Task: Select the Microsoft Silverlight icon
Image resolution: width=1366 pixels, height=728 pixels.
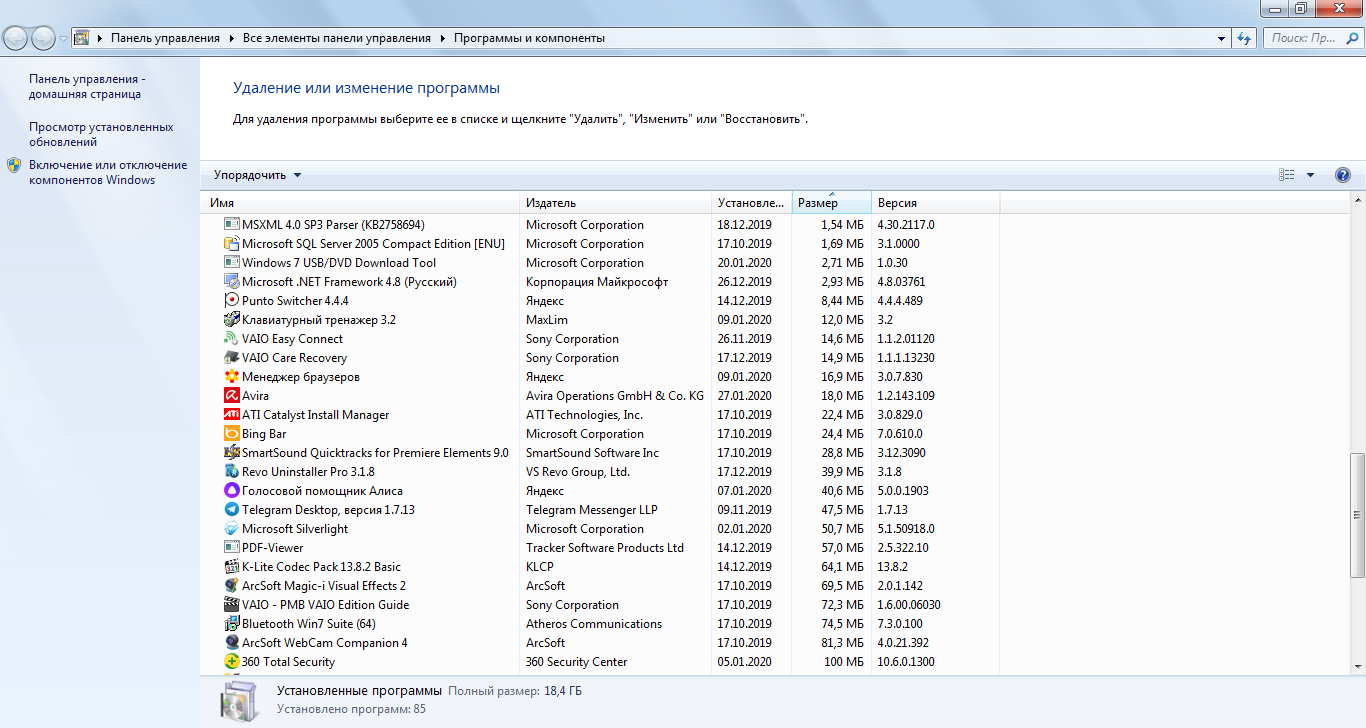Action: pyautogui.click(x=232, y=529)
